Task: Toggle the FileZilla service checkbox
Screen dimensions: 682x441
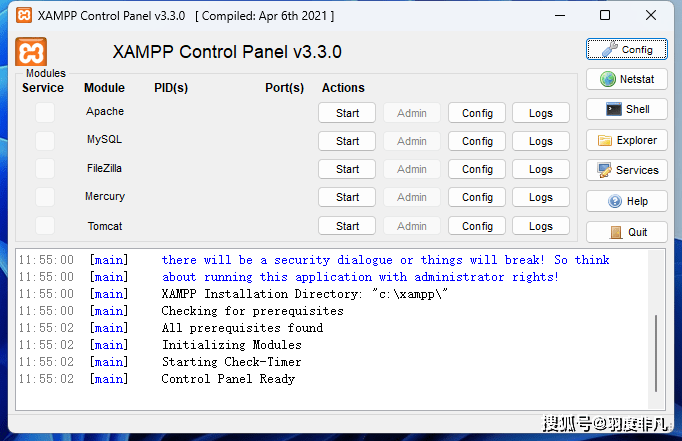Action: point(45,168)
